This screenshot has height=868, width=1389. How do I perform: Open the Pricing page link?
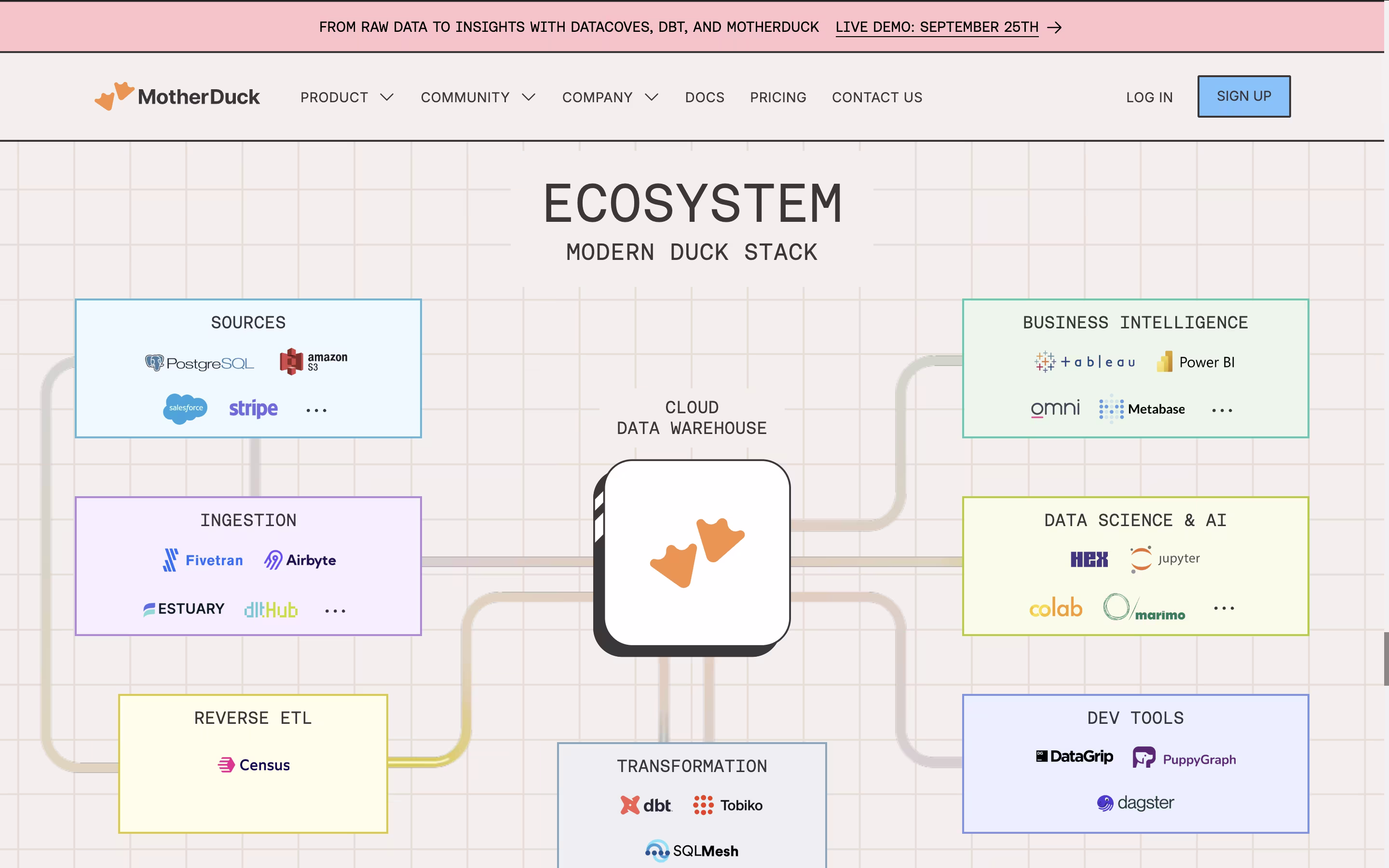tap(778, 97)
